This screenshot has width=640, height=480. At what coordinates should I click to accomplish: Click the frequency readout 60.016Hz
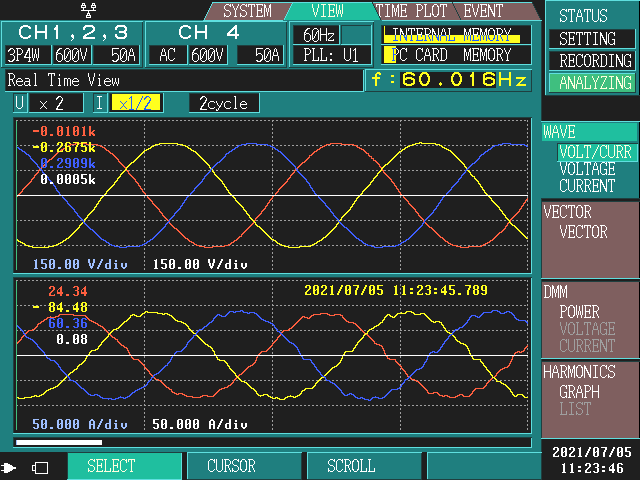point(448,80)
